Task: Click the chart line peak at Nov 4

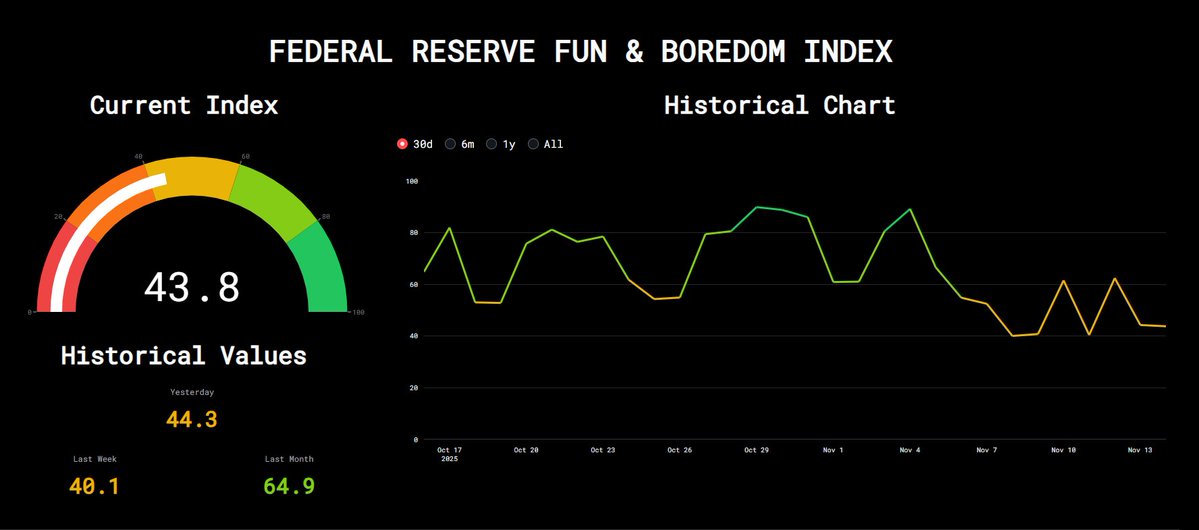Action: 910,209
